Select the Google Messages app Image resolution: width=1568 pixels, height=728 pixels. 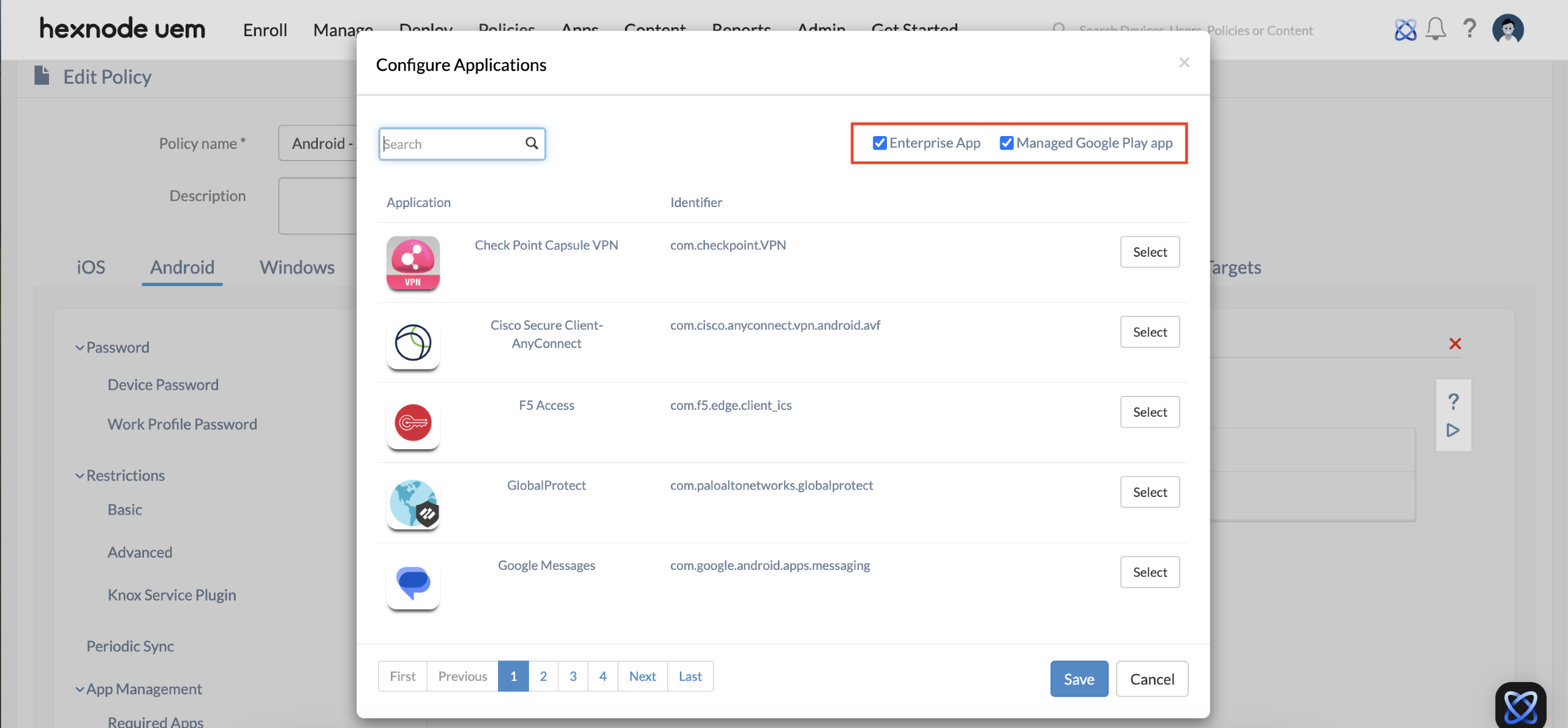tap(1150, 572)
